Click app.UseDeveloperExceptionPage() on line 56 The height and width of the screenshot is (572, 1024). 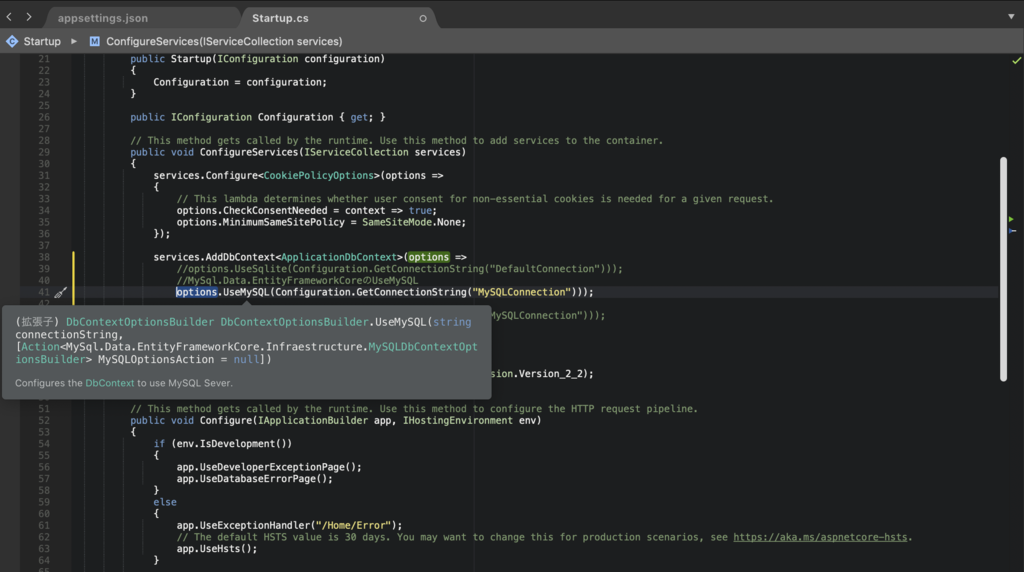tap(266, 467)
